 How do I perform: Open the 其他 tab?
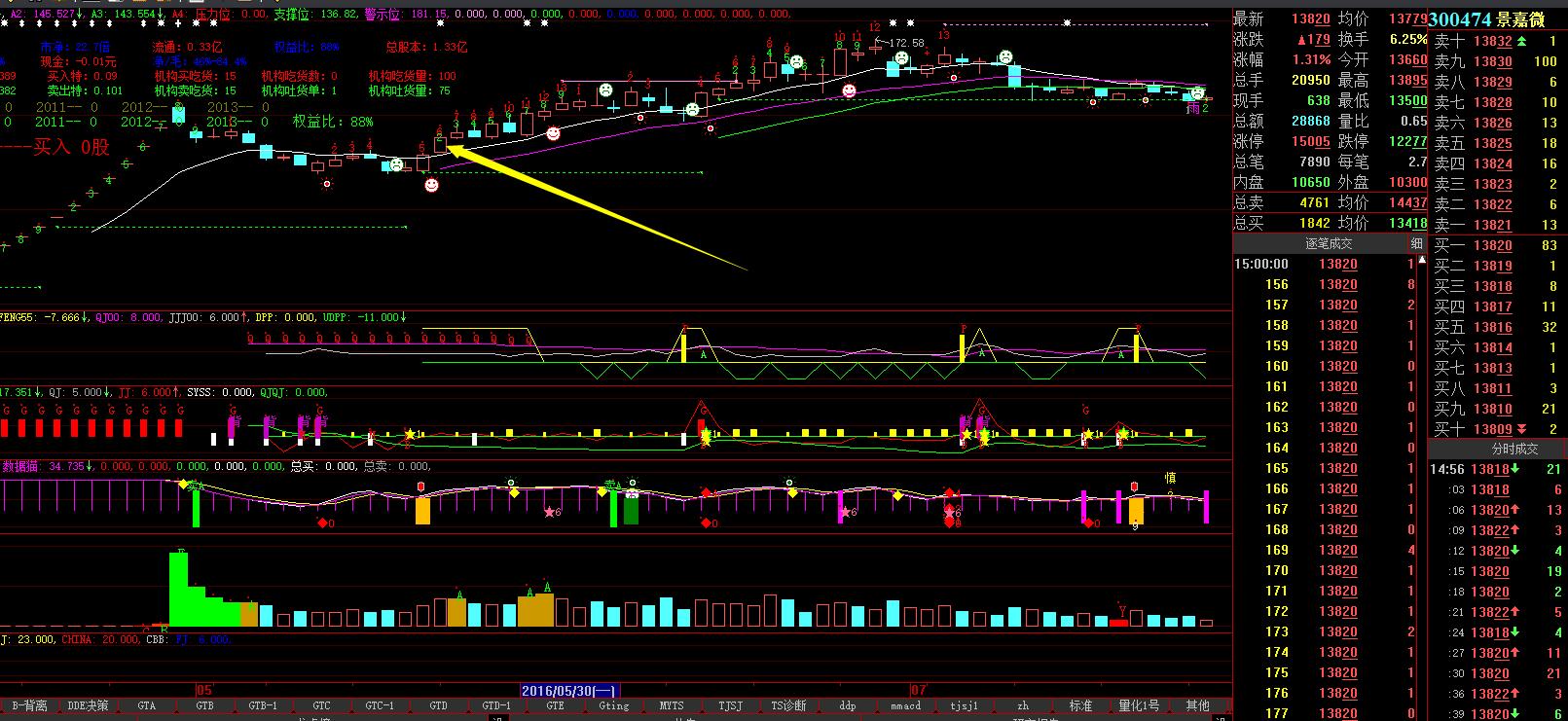pos(1197,705)
